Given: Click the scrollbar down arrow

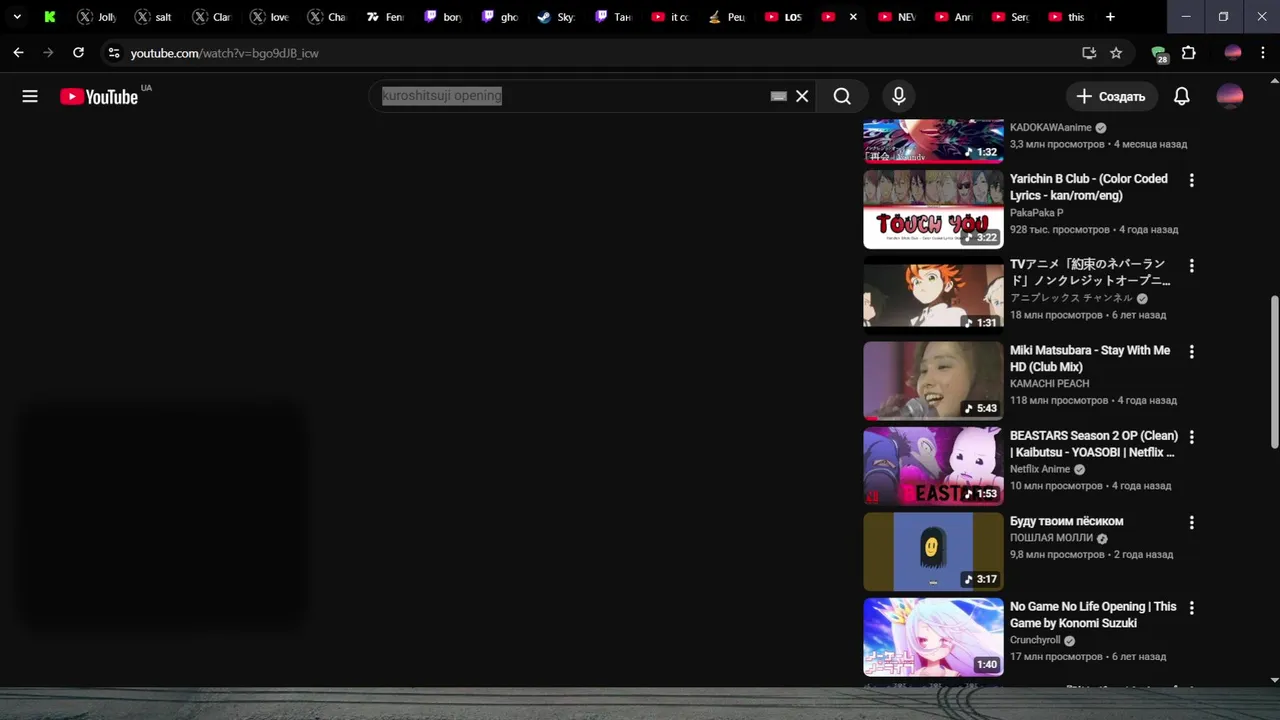Looking at the screenshot, I should [1273, 680].
